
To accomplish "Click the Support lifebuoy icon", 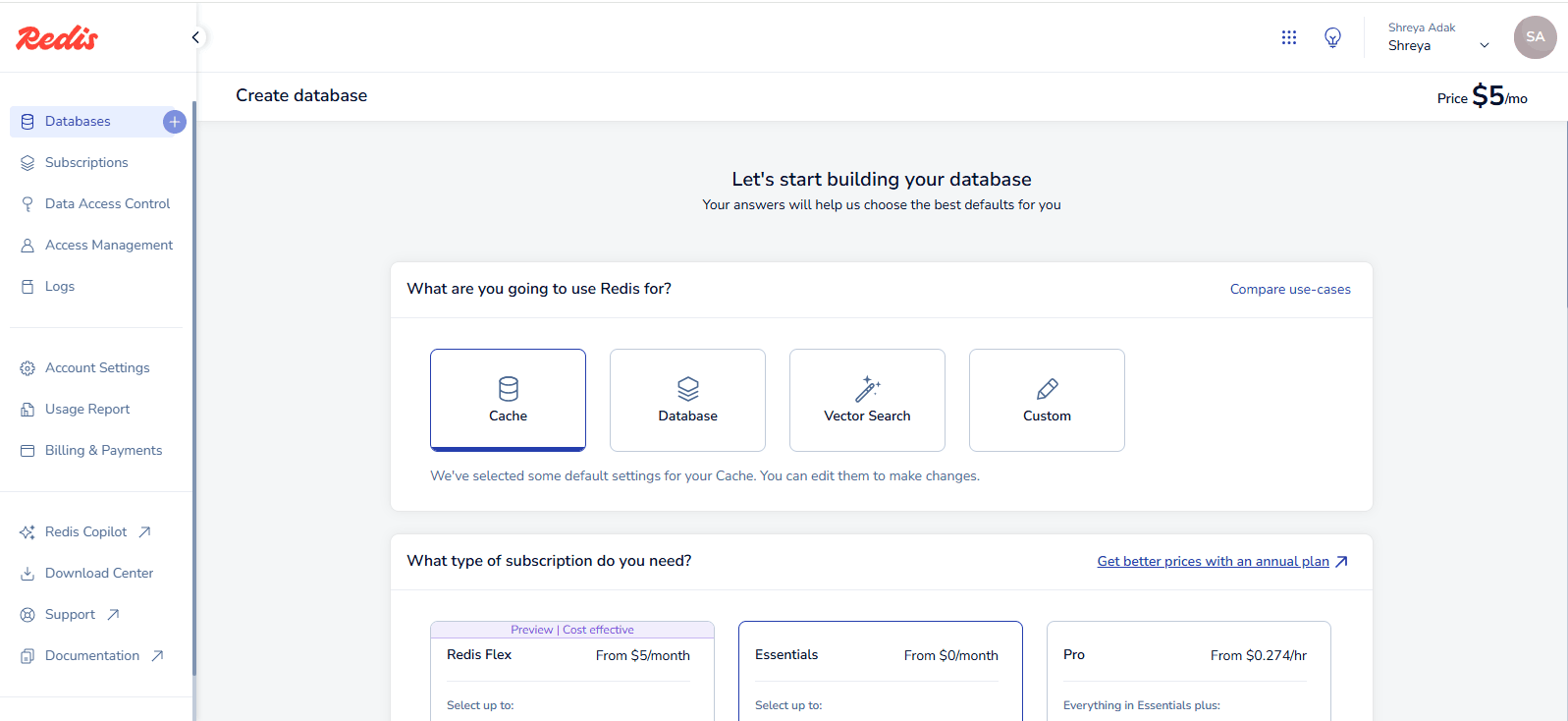I will (x=27, y=615).
